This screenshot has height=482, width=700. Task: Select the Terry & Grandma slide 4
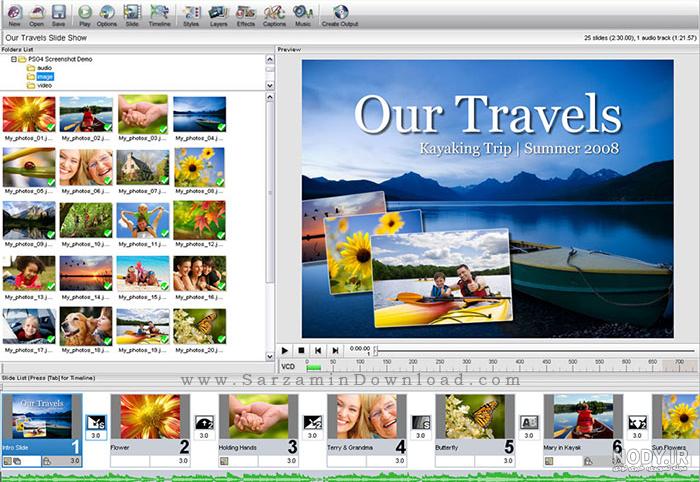(x=367, y=430)
